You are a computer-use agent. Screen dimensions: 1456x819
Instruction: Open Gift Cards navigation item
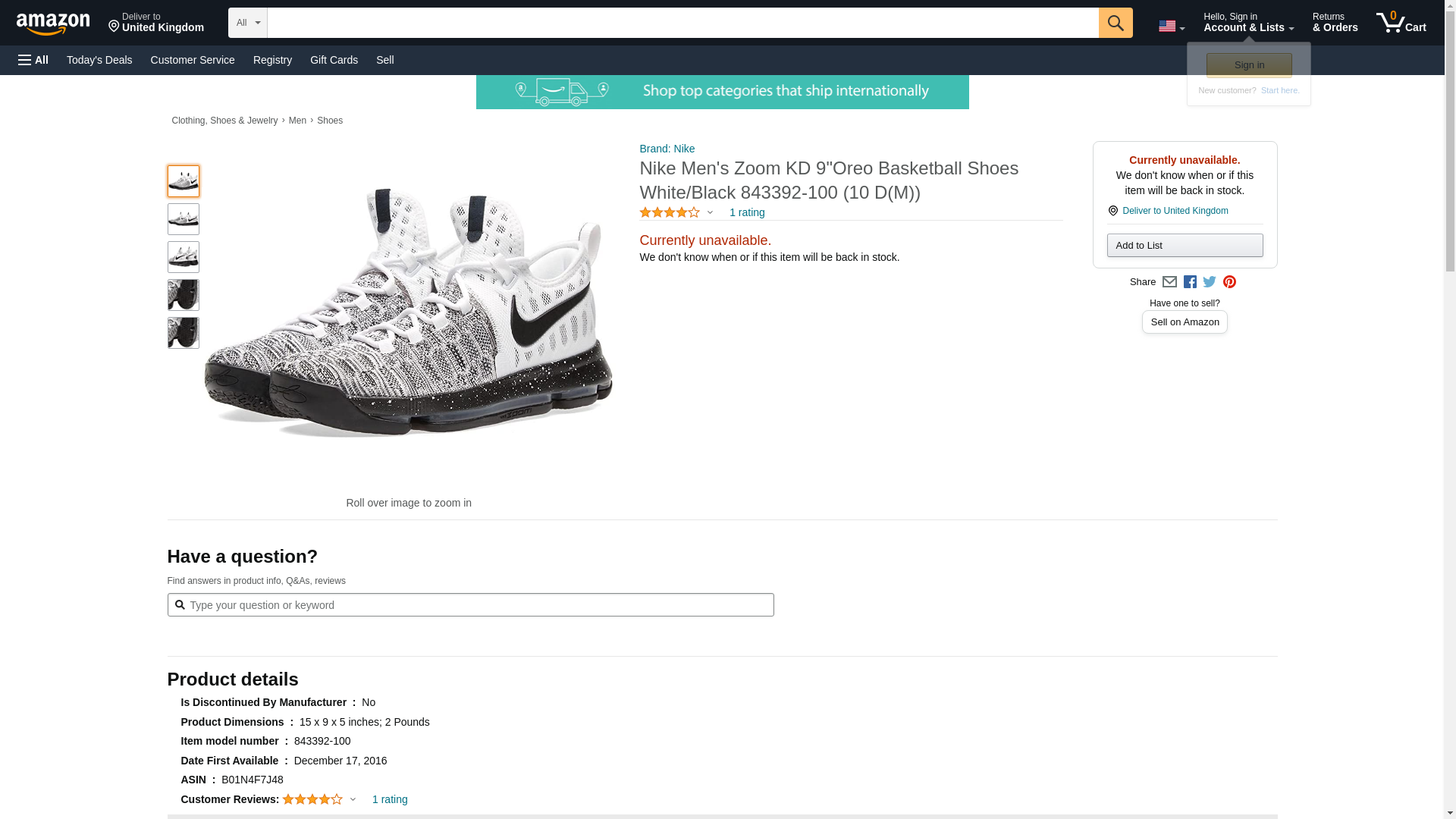(334, 60)
